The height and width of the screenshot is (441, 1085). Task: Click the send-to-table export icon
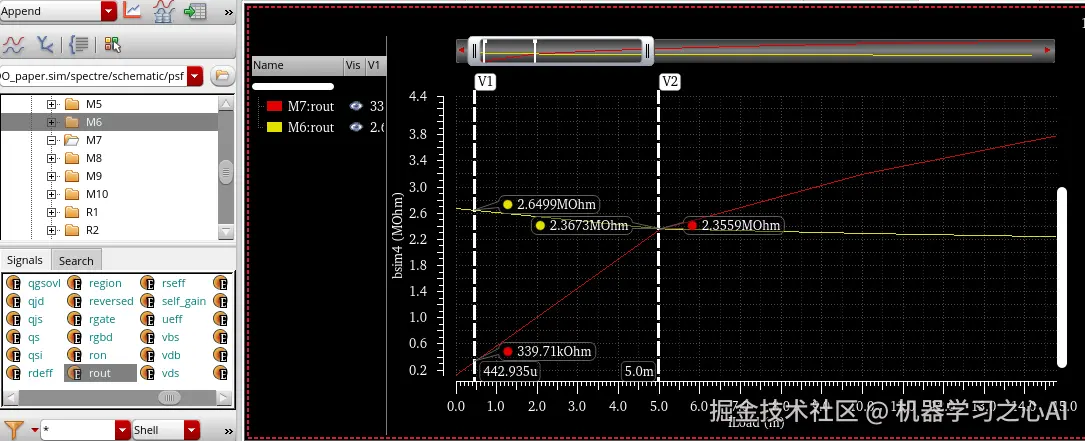point(195,10)
